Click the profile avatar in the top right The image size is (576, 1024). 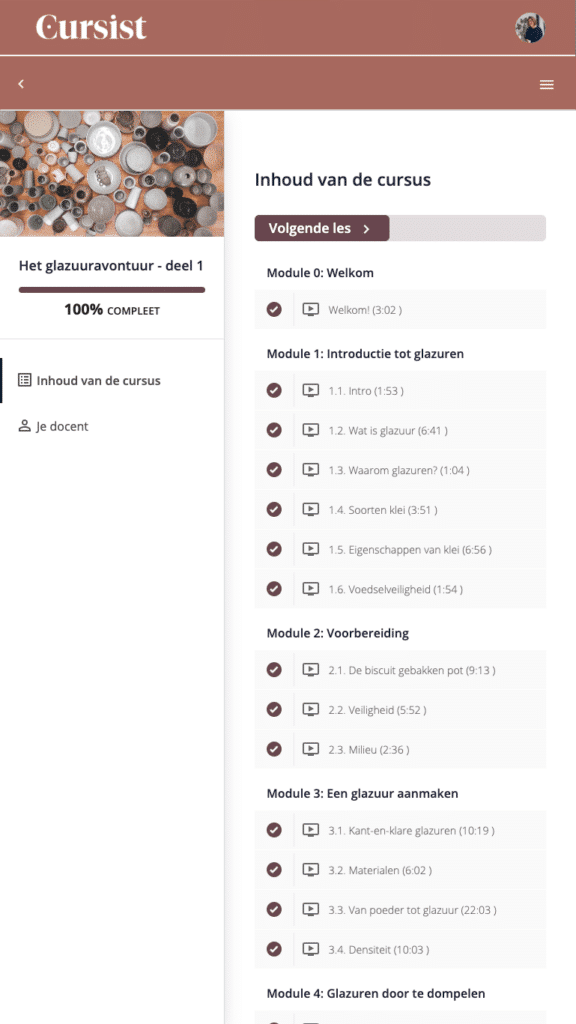pos(530,28)
